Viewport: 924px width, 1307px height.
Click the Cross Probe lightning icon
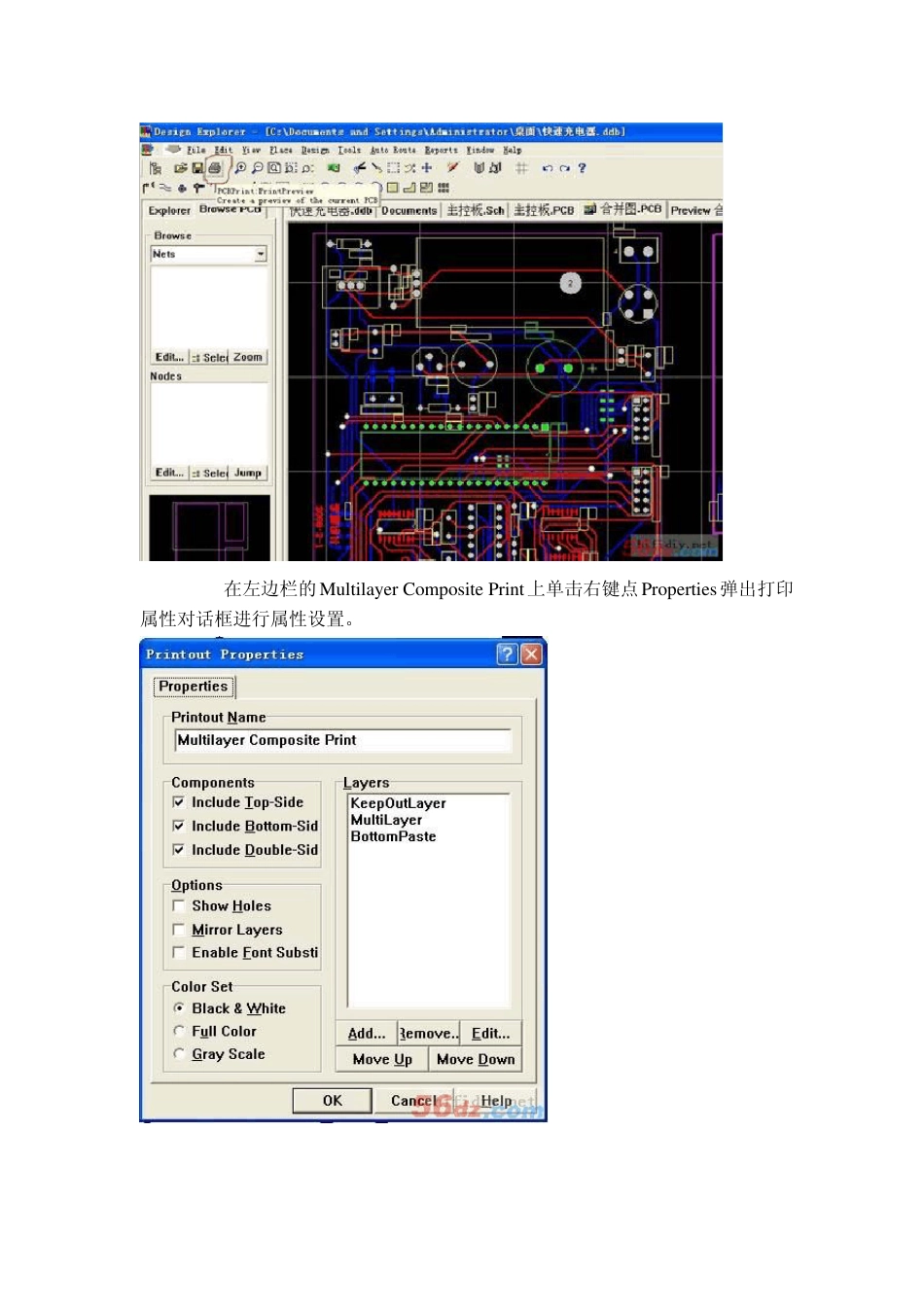(451, 168)
